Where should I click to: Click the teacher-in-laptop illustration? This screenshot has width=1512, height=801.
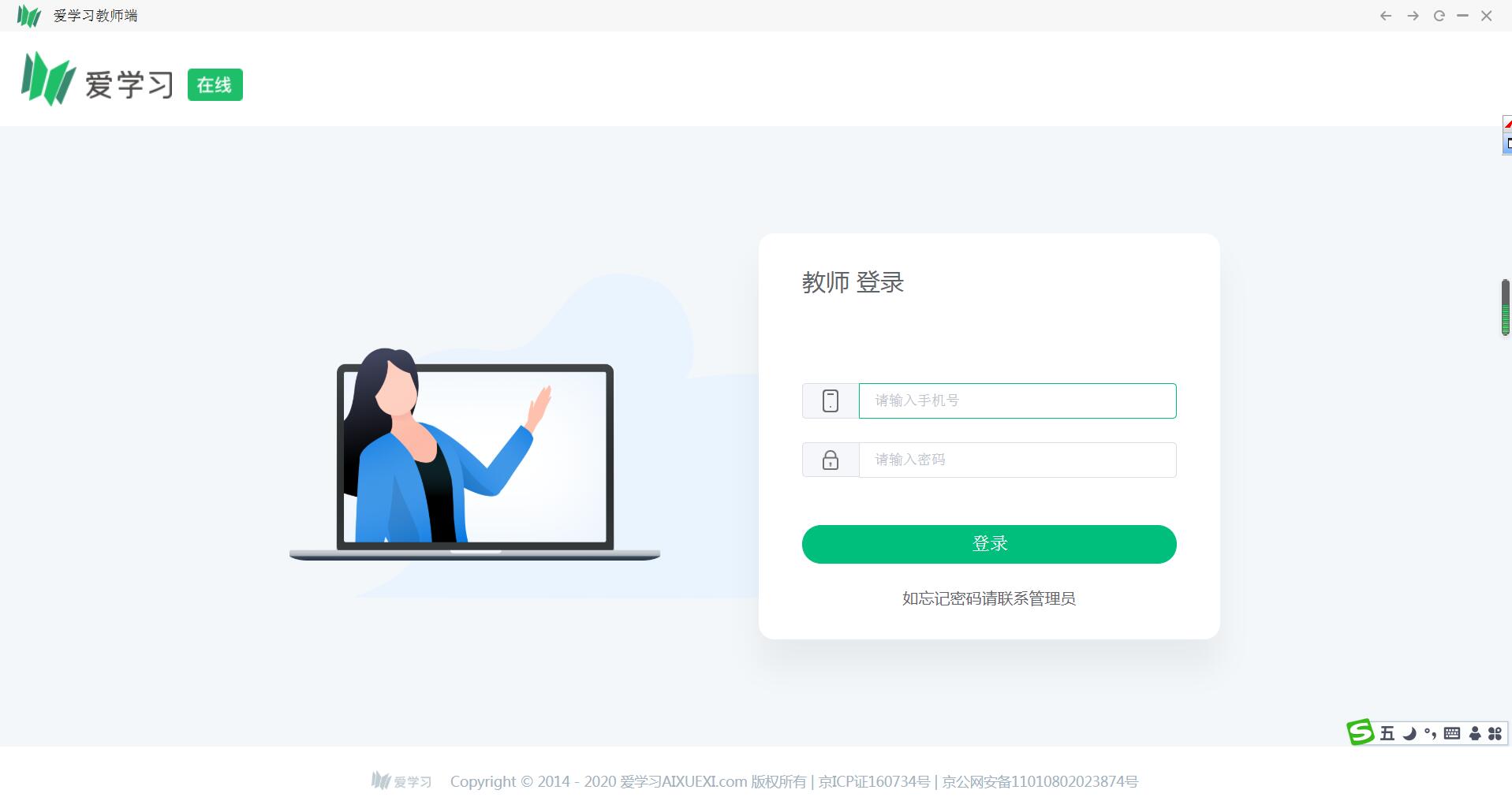pyautogui.click(x=475, y=453)
